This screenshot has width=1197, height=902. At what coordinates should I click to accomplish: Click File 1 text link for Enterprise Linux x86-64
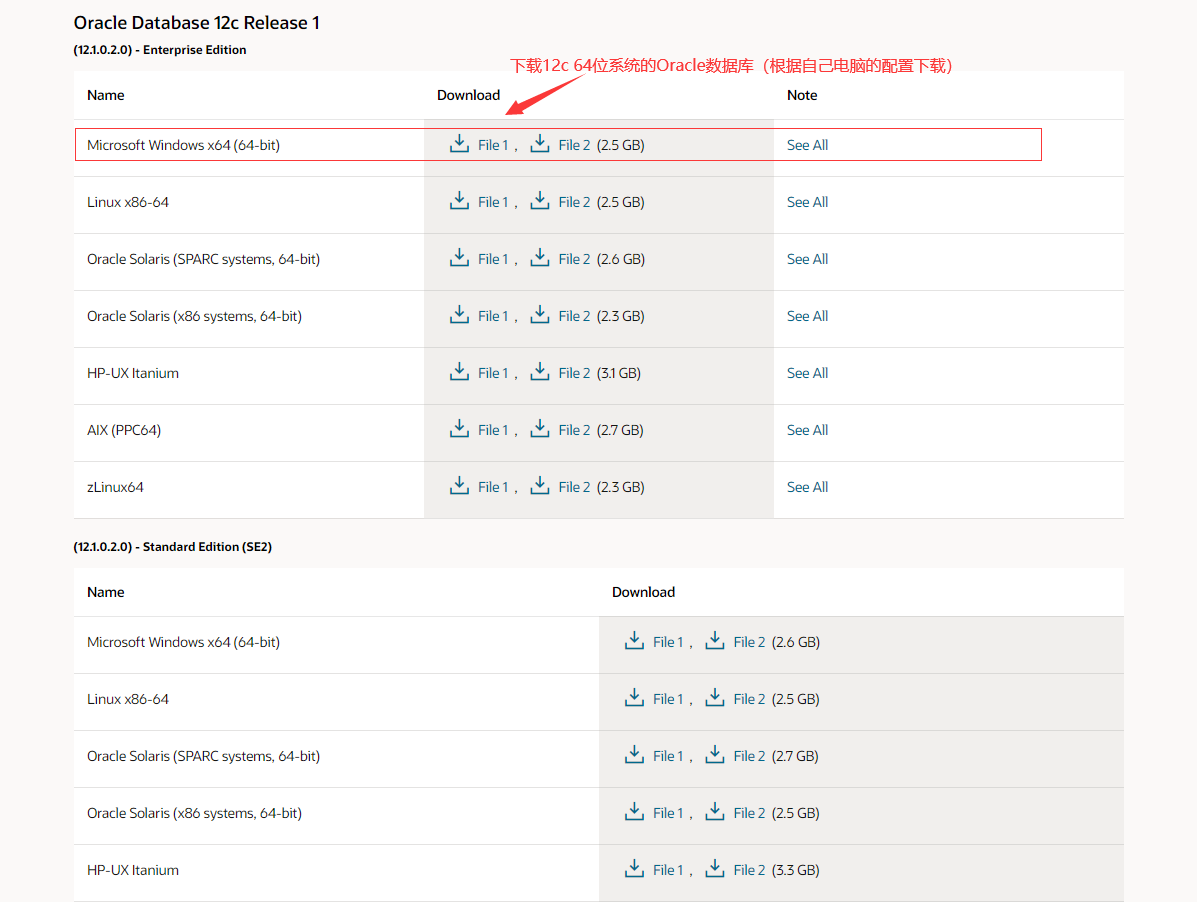point(493,202)
